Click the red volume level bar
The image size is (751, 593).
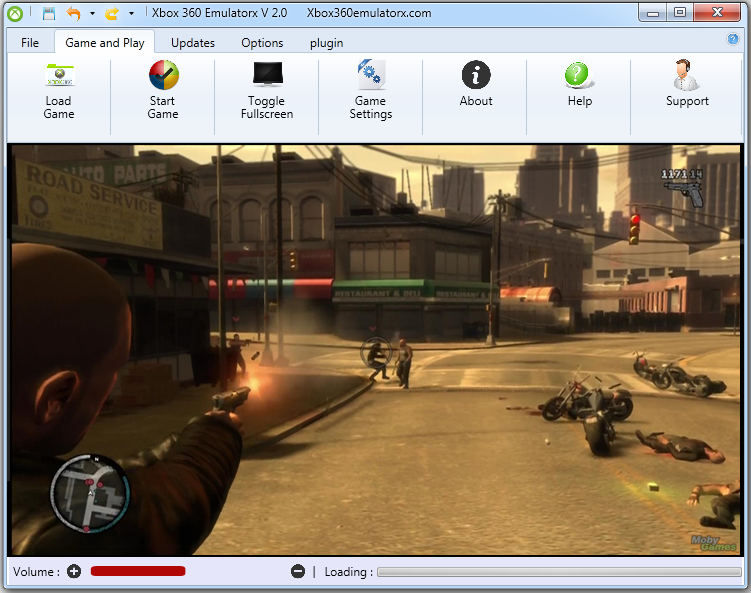pos(138,571)
